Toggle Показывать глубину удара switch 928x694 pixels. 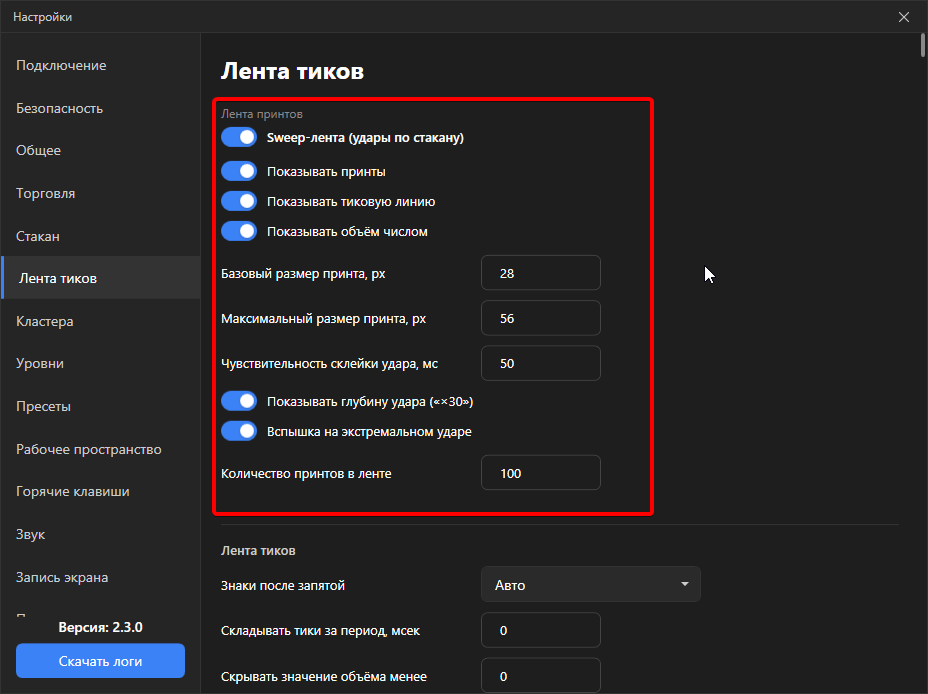click(239, 401)
